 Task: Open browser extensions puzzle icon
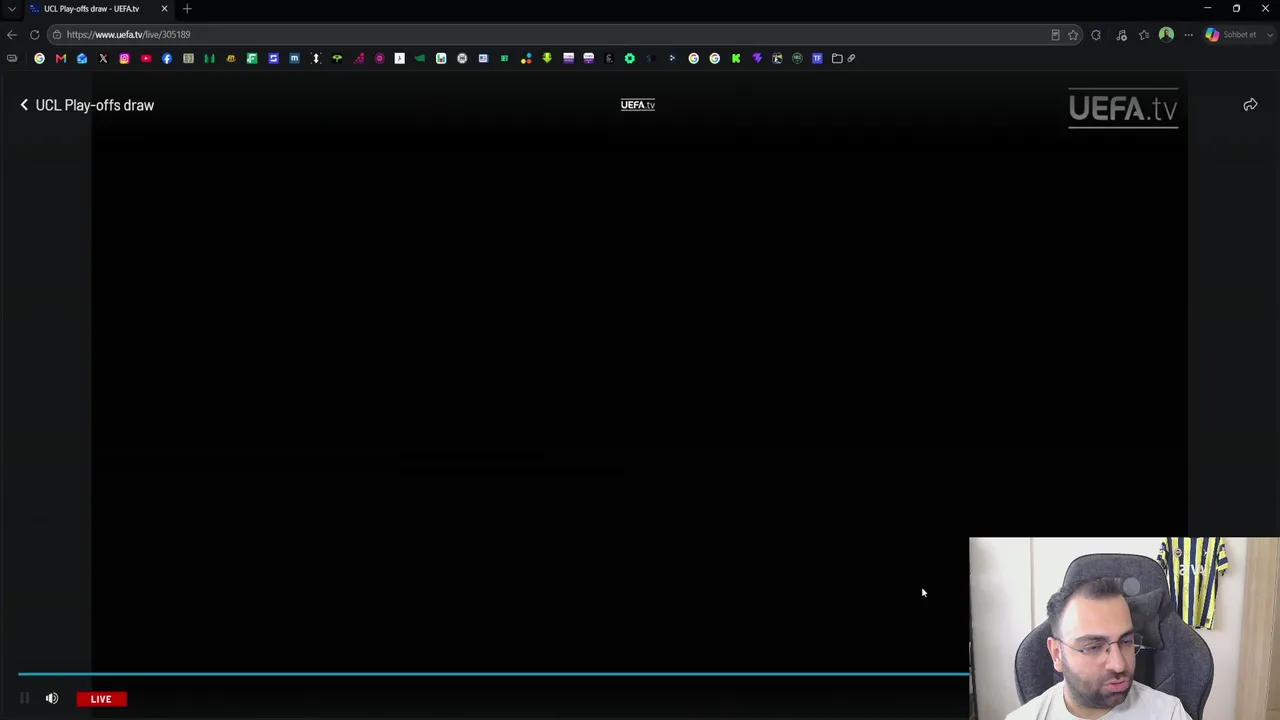pyautogui.click(x=1096, y=34)
